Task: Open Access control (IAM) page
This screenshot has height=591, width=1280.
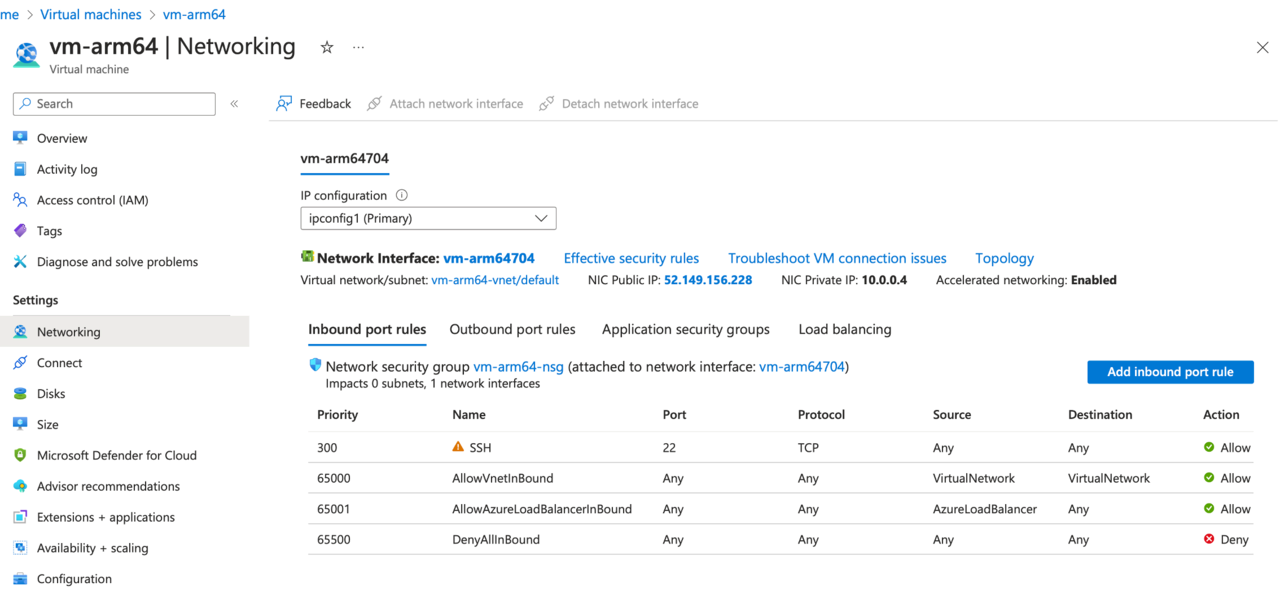Action: tap(92, 200)
